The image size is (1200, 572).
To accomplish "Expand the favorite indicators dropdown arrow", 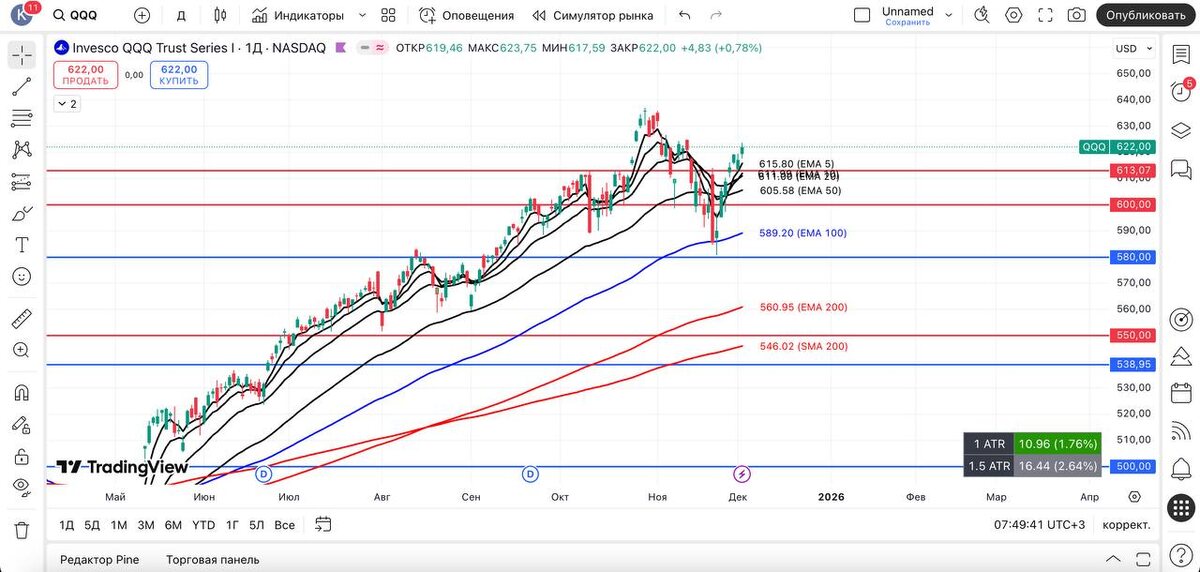I will coord(362,15).
